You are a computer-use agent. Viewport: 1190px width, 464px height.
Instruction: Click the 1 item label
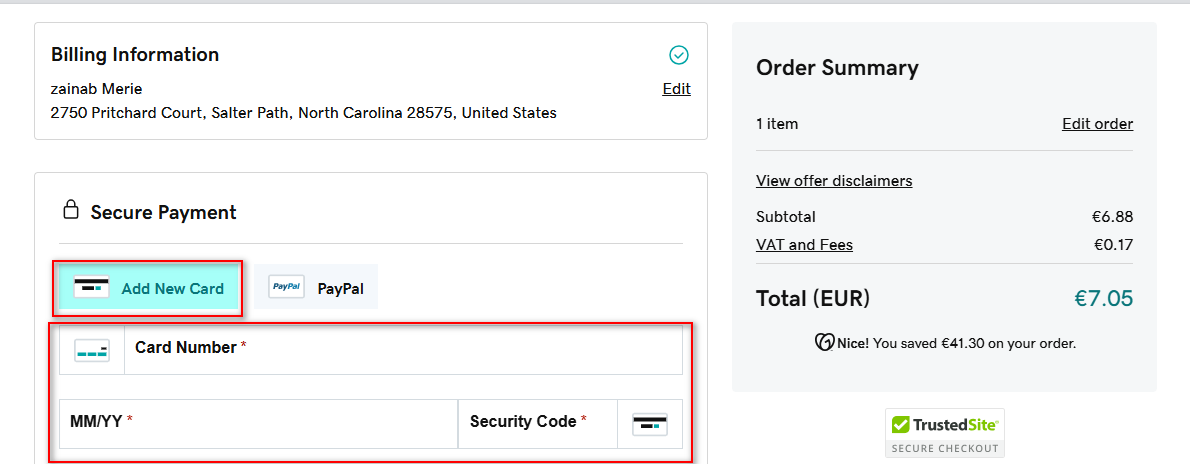click(x=777, y=124)
